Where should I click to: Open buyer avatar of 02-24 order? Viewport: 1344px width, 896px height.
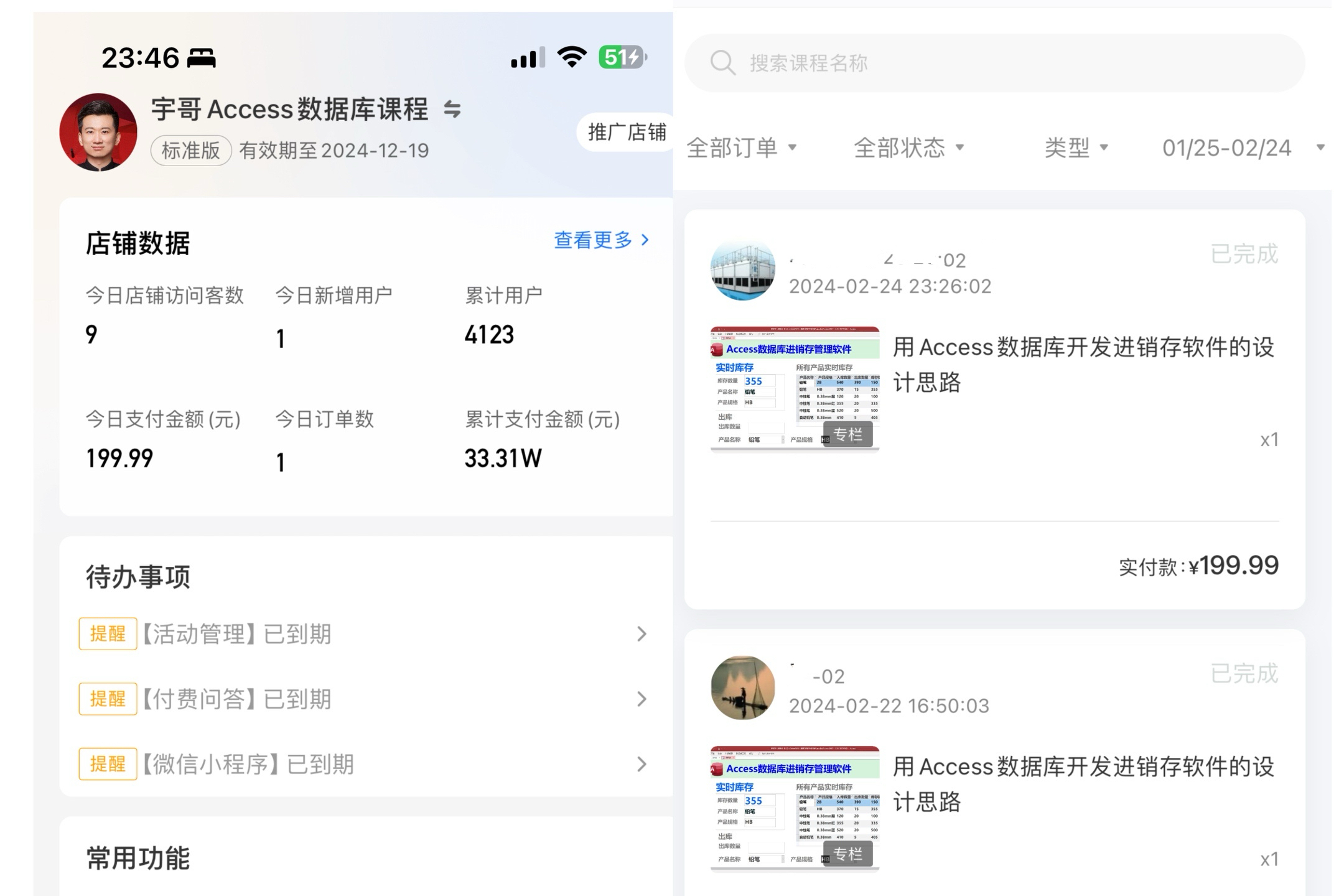point(743,269)
